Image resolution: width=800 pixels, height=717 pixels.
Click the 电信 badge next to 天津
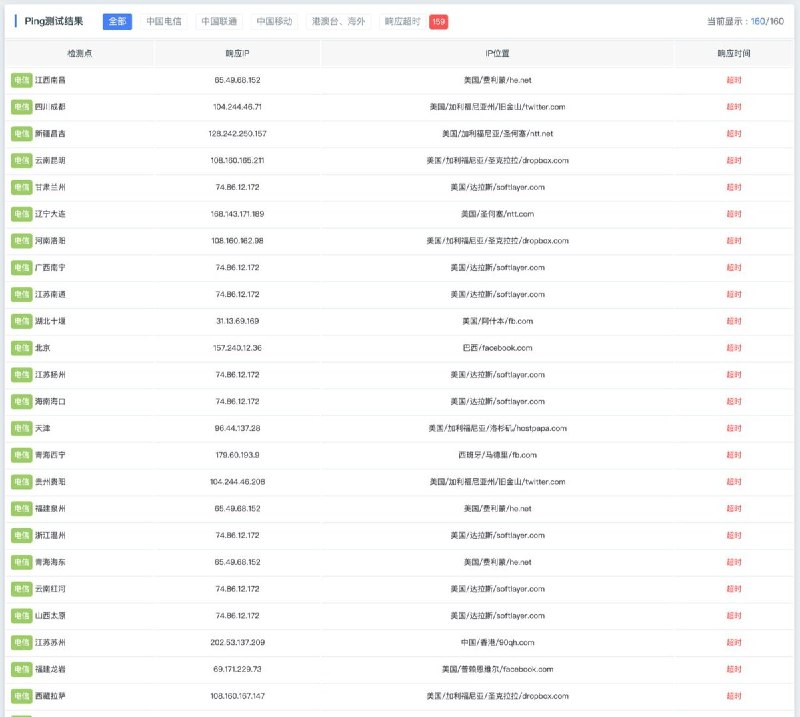[x=21, y=428]
